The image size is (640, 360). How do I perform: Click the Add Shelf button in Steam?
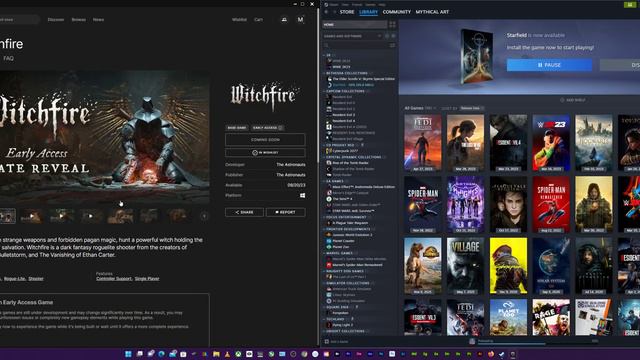(573, 100)
